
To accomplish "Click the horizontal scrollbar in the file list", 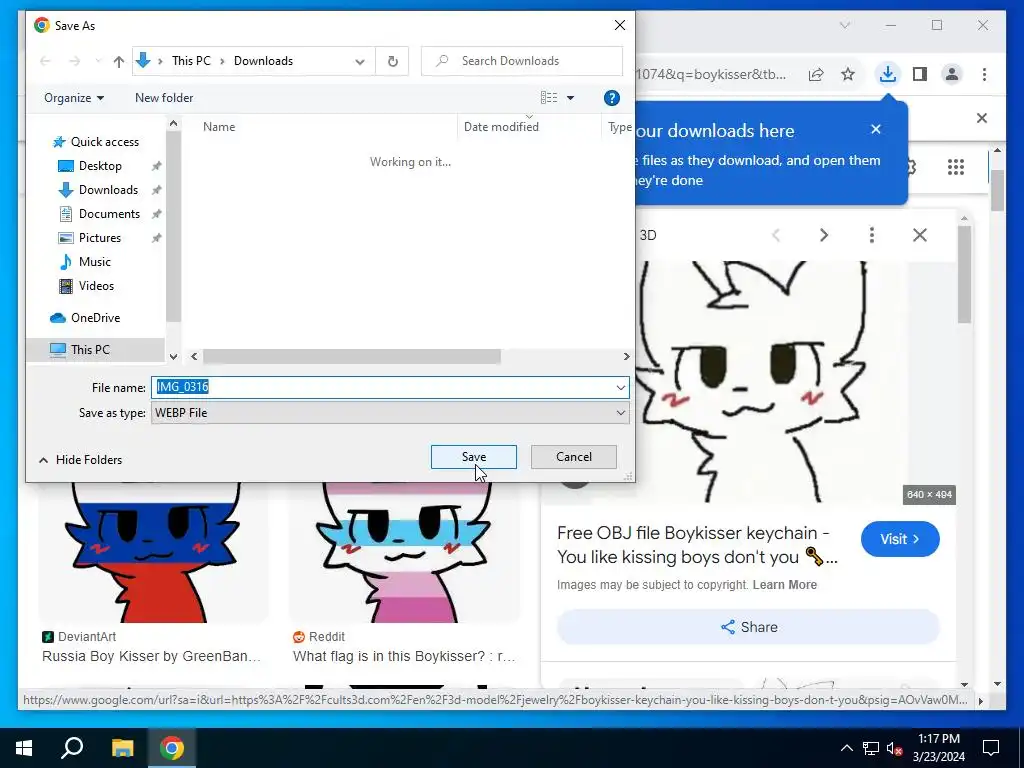I will pyautogui.click(x=351, y=357).
